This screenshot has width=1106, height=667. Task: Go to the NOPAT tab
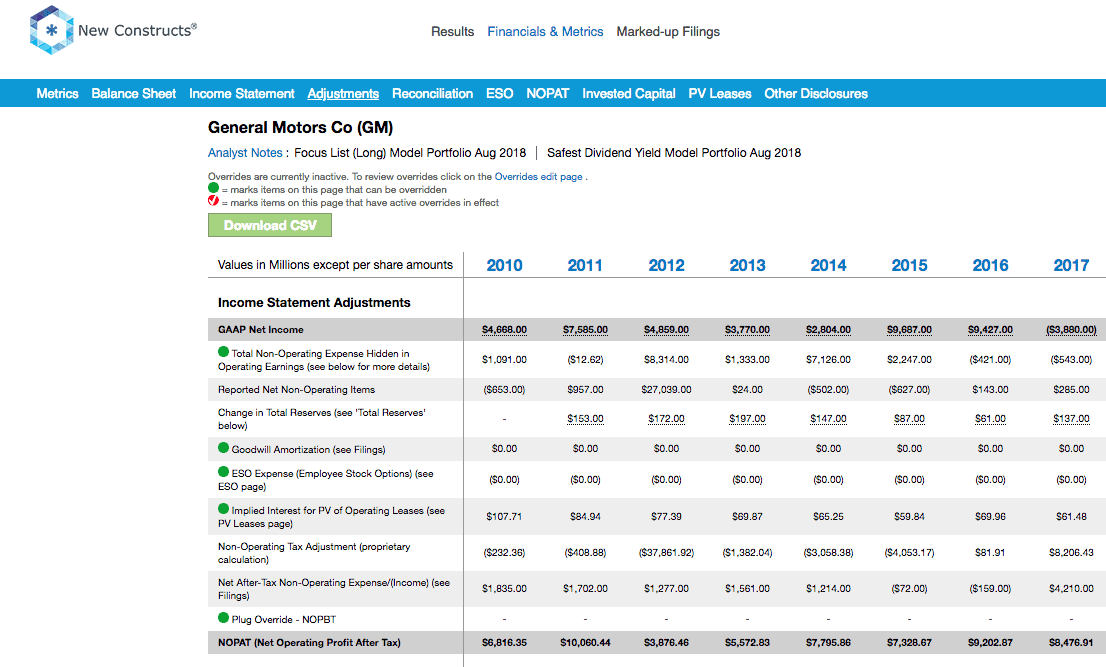point(547,94)
